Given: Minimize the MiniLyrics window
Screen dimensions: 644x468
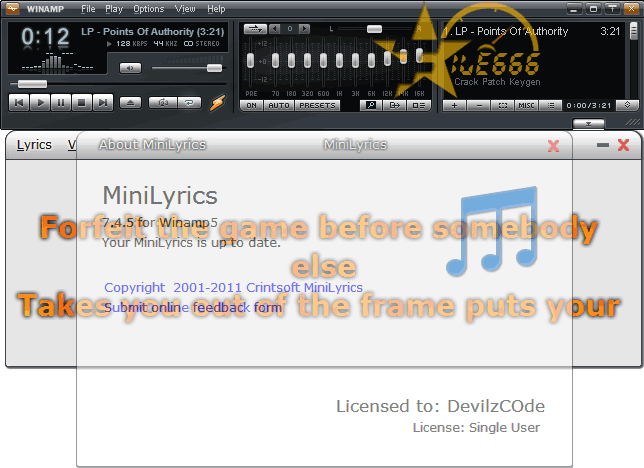Looking at the screenshot, I should click(603, 145).
